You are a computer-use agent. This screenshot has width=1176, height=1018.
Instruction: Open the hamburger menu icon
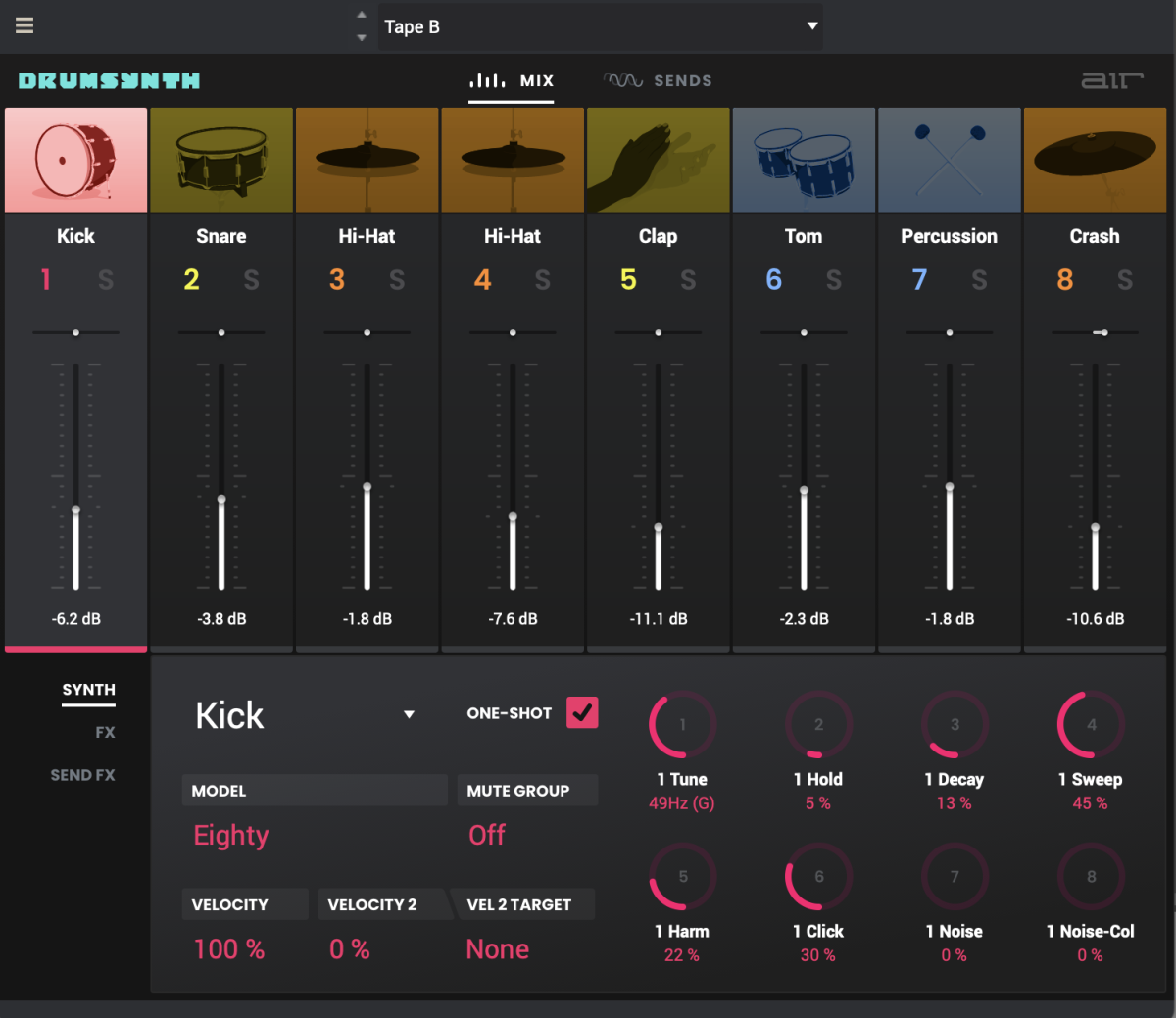click(x=24, y=25)
